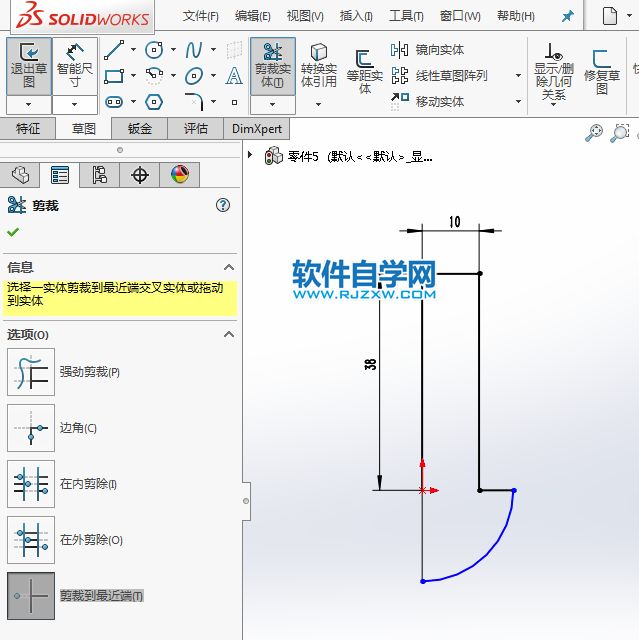Select the Arc sketch tool
The height and width of the screenshot is (640, 639).
click(154, 76)
